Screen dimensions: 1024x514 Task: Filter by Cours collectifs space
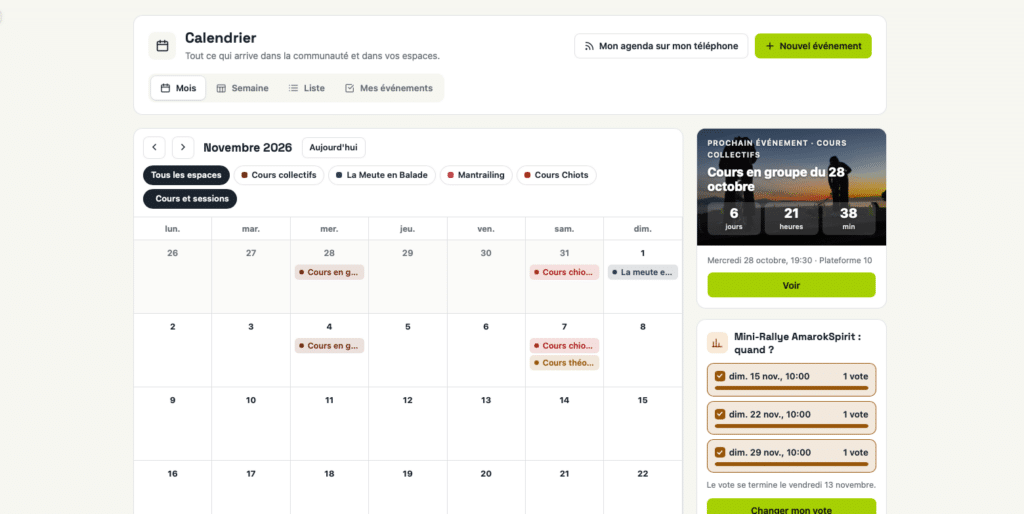[x=279, y=175]
